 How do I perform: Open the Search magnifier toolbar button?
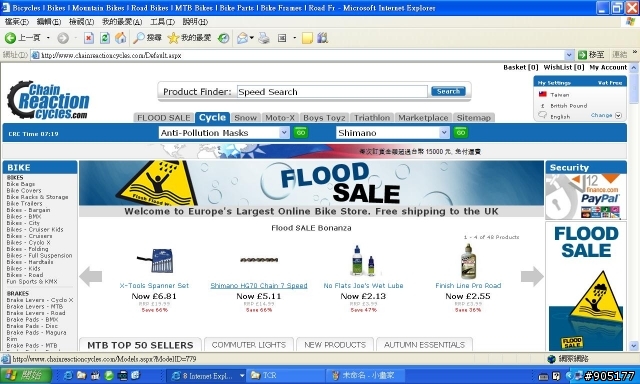[x=147, y=38]
